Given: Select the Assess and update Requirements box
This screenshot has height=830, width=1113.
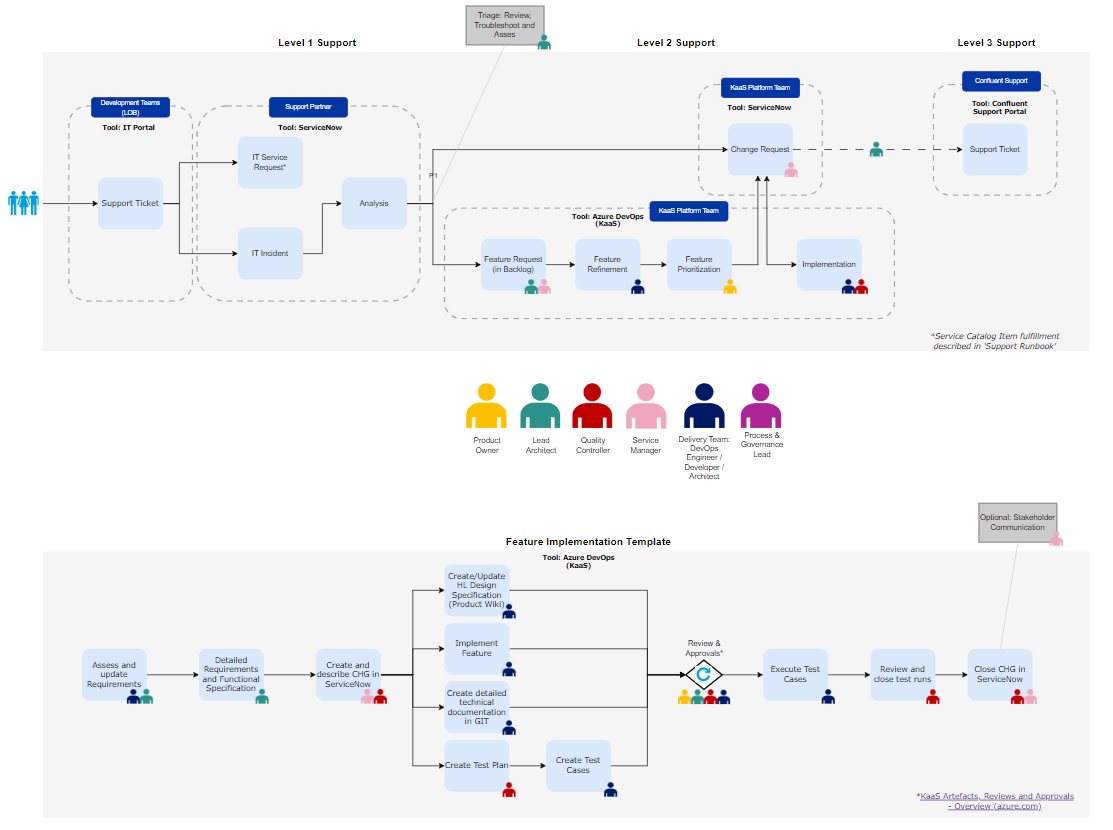Looking at the screenshot, I should coord(114,675).
